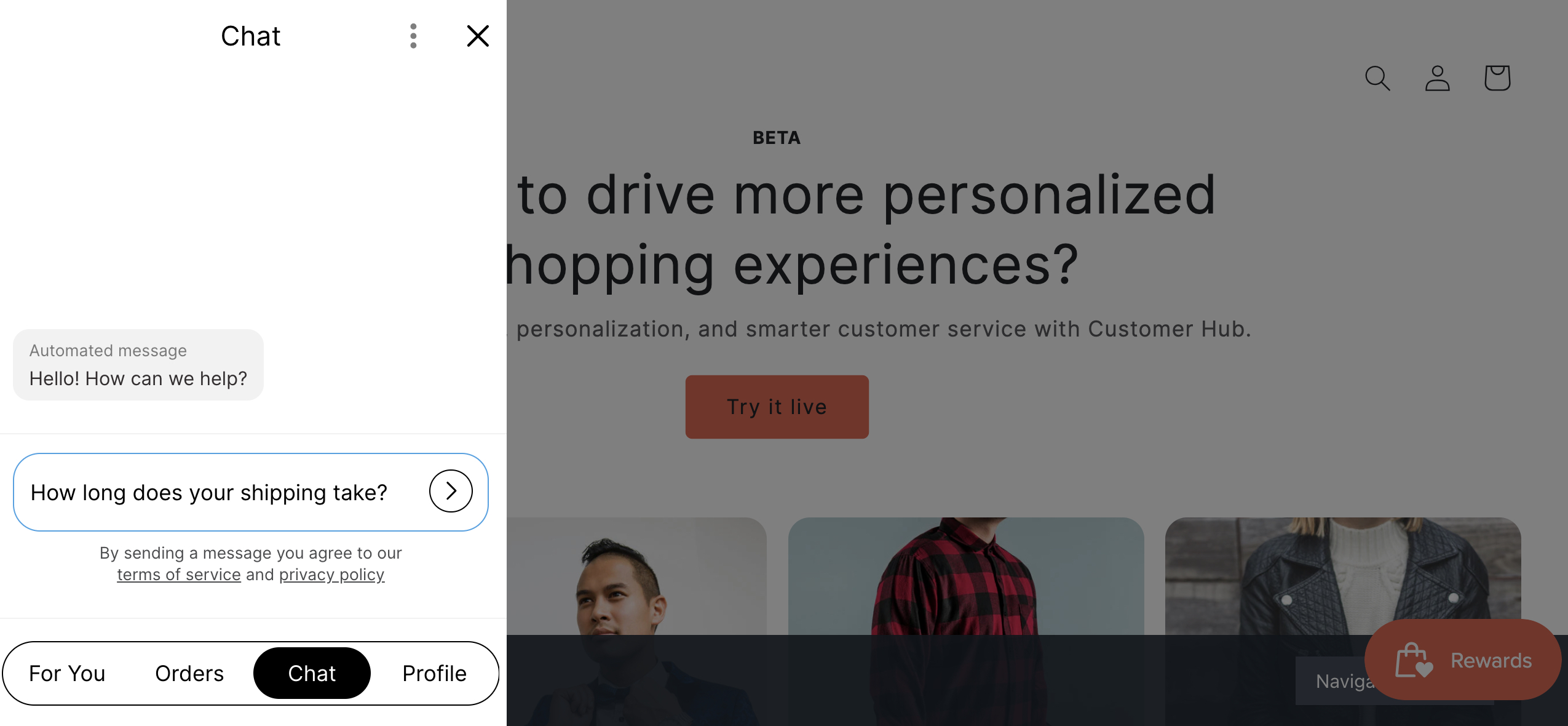Click the chat navigation icon
Image resolution: width=1568 pixels, height=726 pixels.
click(310, 673)
